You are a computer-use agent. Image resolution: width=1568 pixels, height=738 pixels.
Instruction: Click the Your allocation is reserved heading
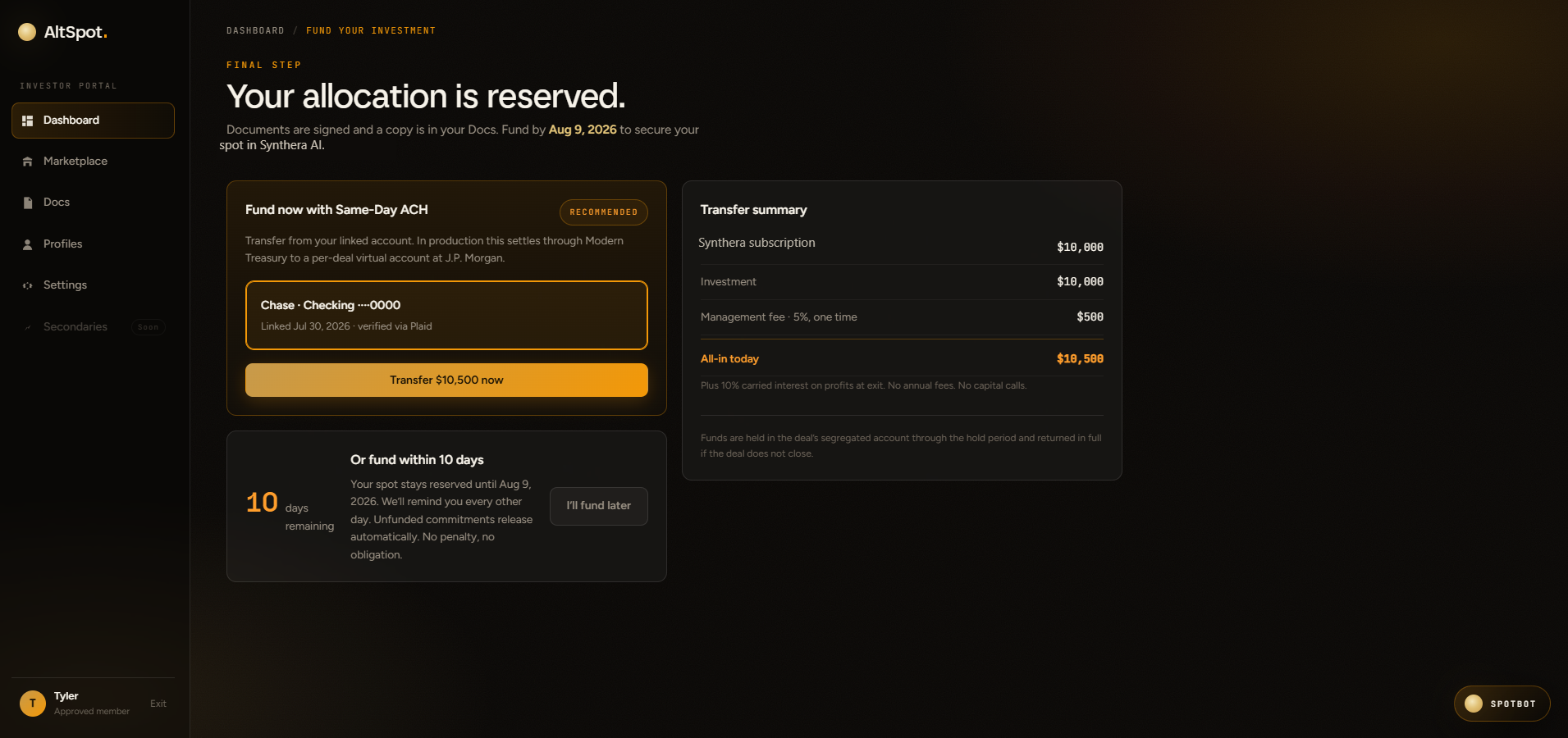(x=426, y=97)
